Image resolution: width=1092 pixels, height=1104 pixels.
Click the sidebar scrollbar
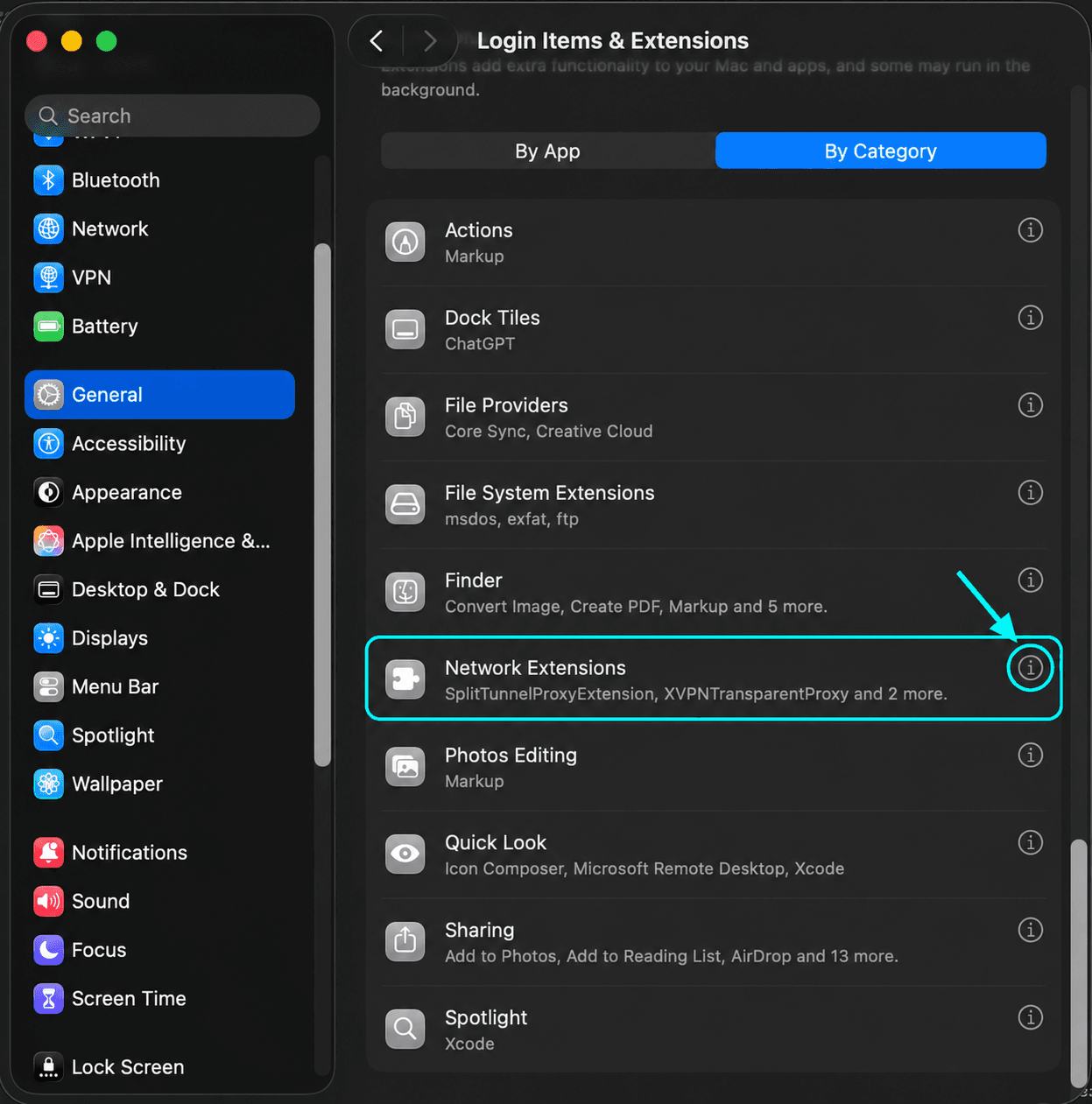(322, 505)
